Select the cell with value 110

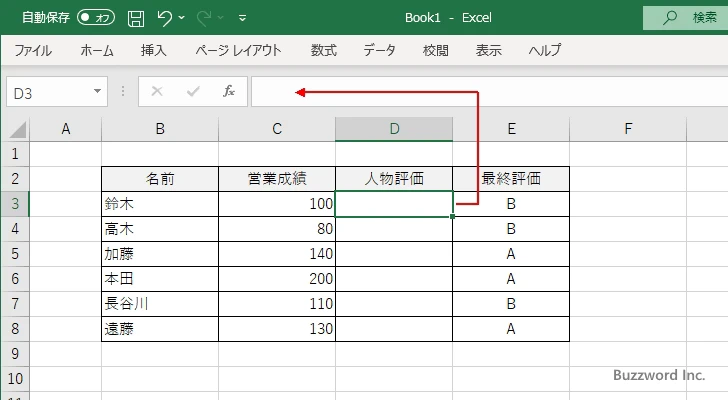[277, 304]
